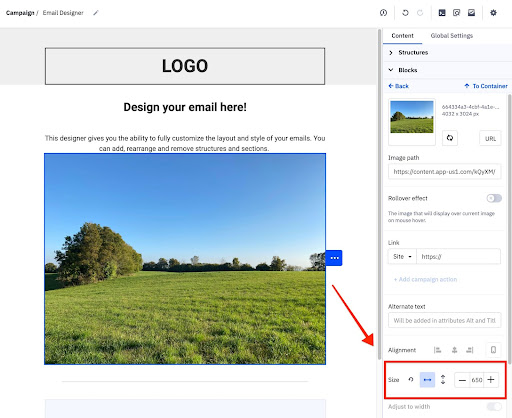512x418 pixels.
Task: Click the LOGO placeholder block
Action: (x=185, y=66)
